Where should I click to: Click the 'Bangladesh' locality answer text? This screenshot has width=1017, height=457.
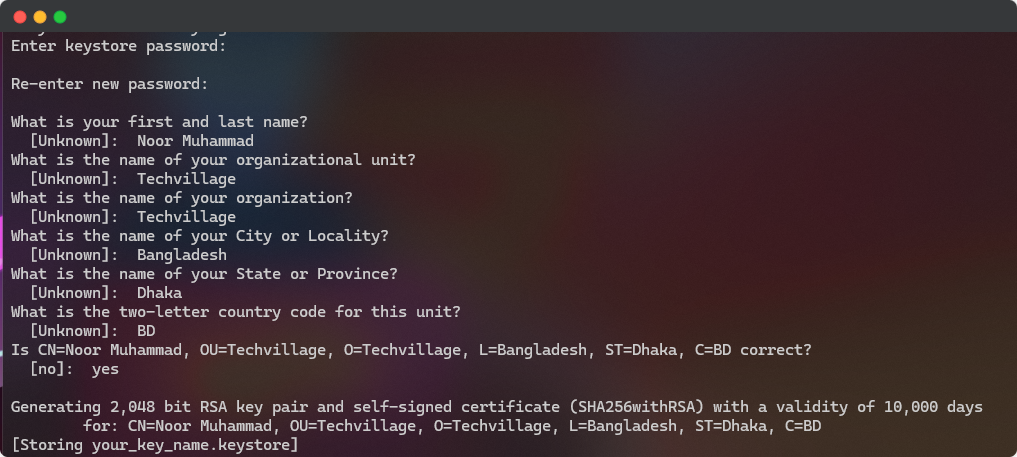182,255
